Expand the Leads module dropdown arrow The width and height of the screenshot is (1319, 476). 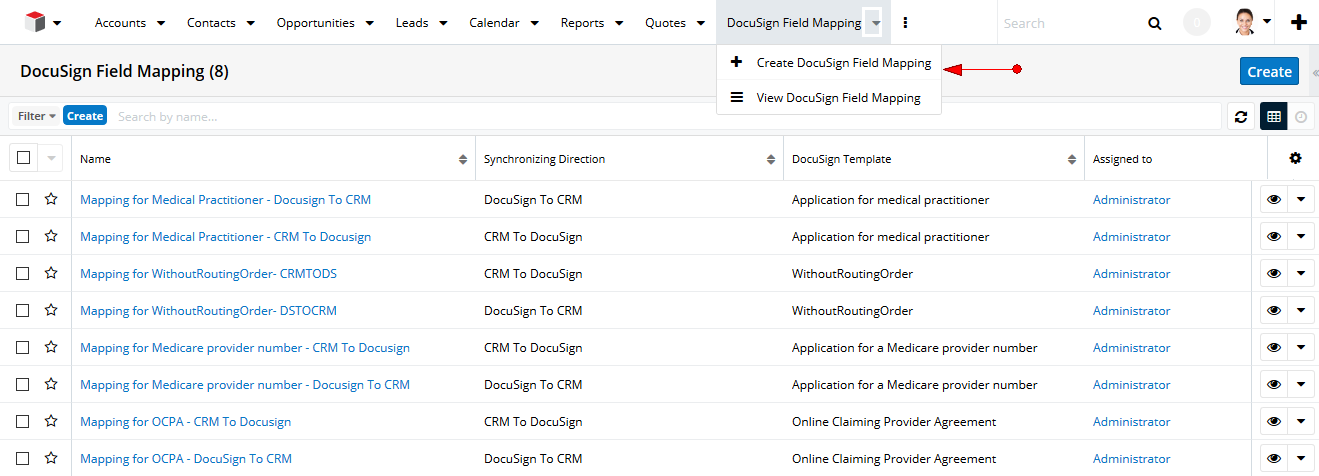tap(443, 23)
